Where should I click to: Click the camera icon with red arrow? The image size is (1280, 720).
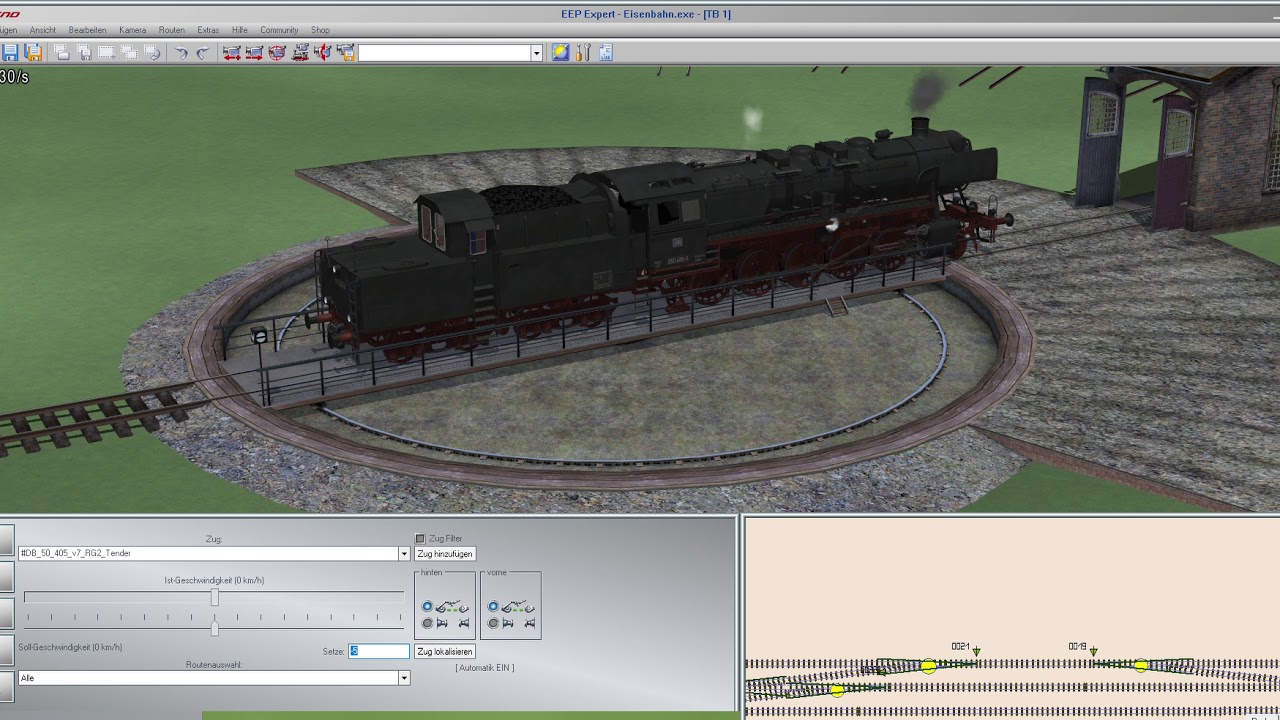(323, 52)
